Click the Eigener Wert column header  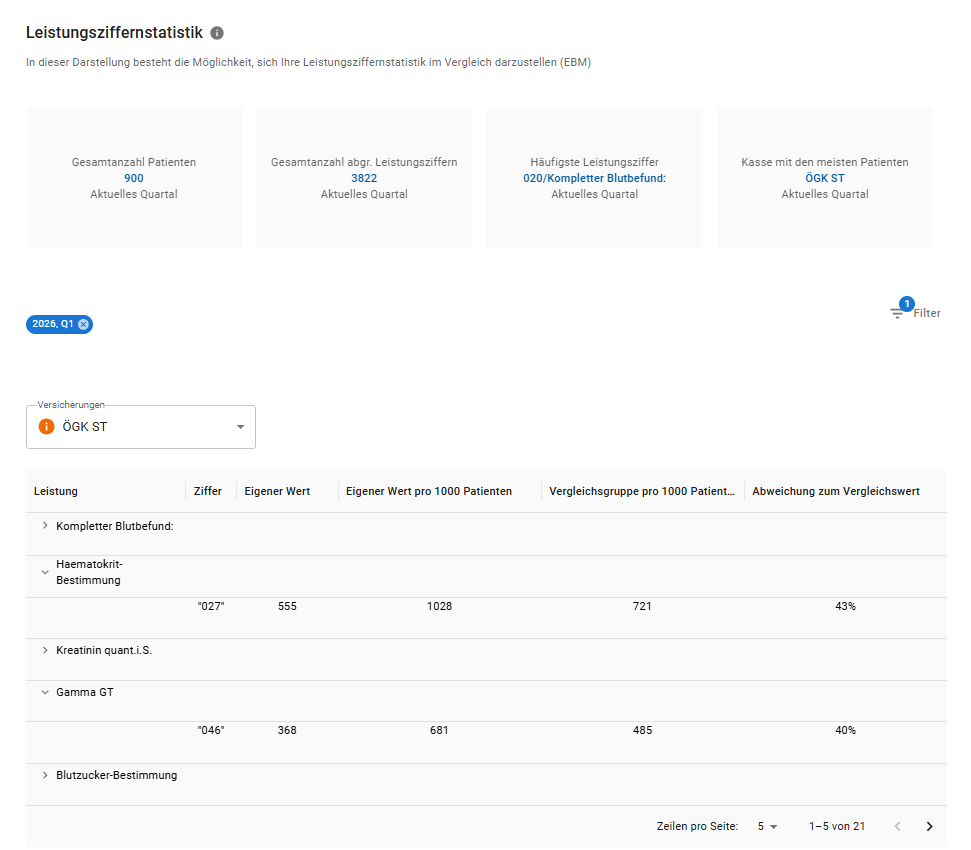(x=277, y=491)
